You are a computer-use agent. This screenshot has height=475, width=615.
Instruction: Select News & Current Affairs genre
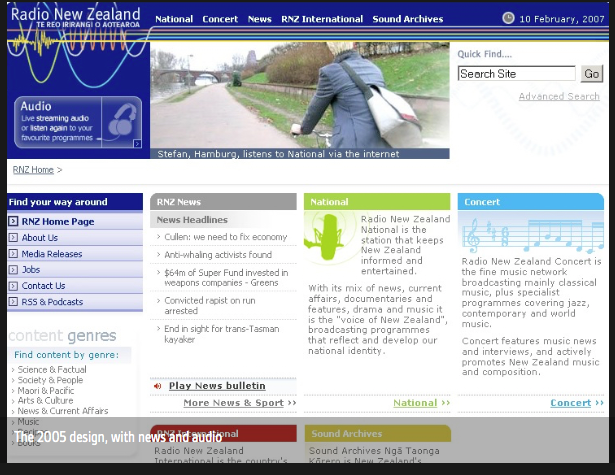63,411
